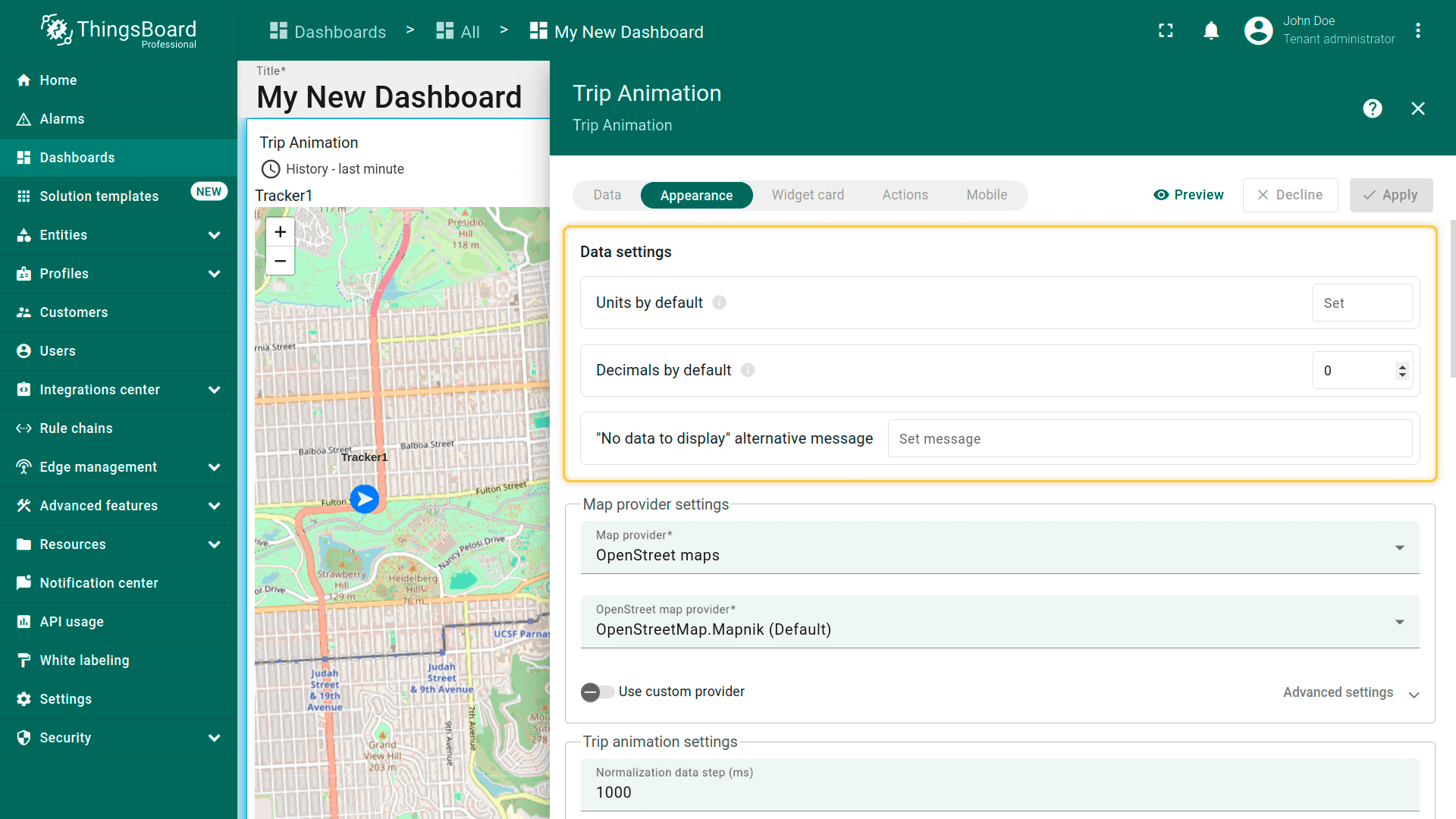Open Settings in sidebar
This screenshot has width=1456, height=819.
coord(118,698)
